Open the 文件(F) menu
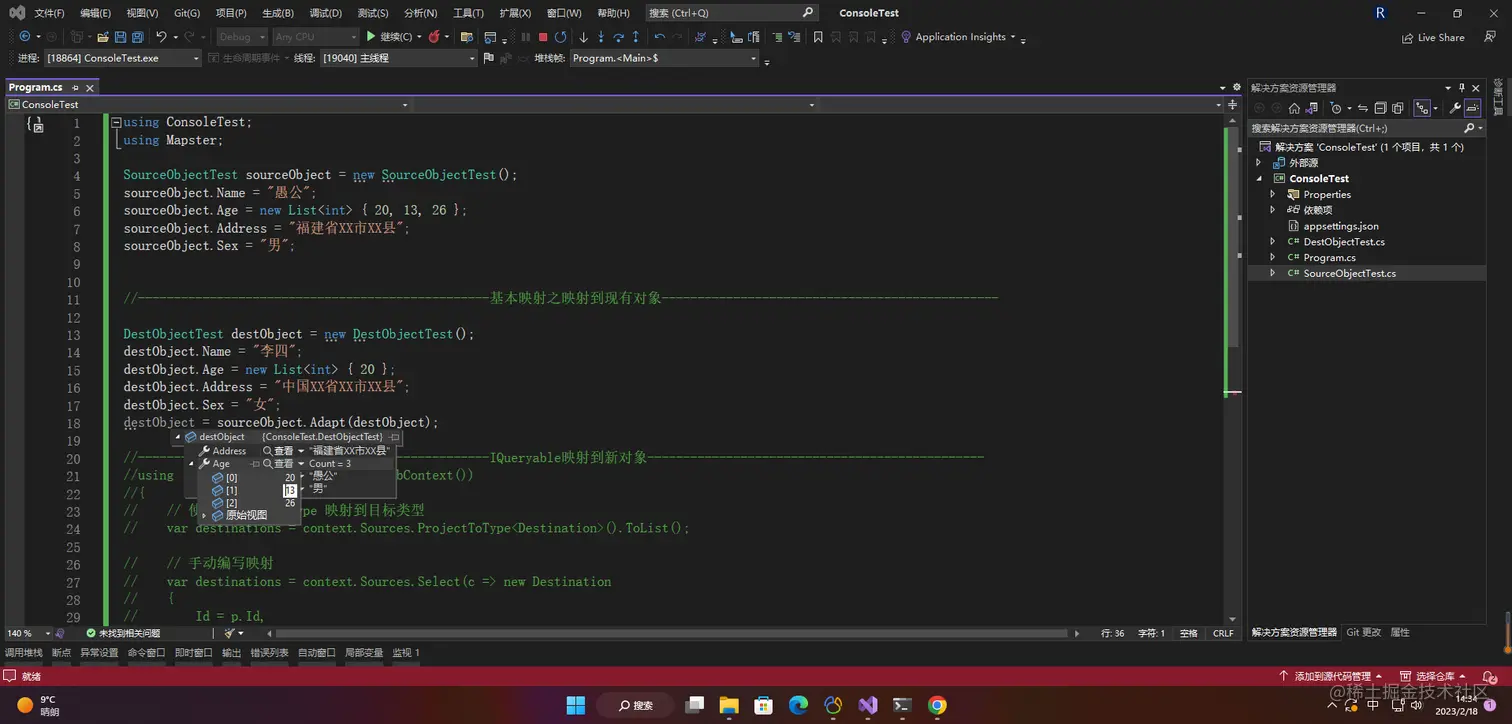The height and width of the screenshot is (724, 1512). (x=49, y=13)
